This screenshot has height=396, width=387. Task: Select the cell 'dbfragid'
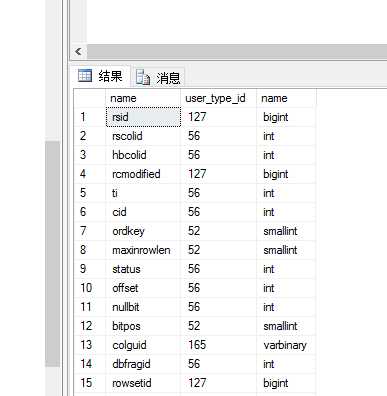143,364
